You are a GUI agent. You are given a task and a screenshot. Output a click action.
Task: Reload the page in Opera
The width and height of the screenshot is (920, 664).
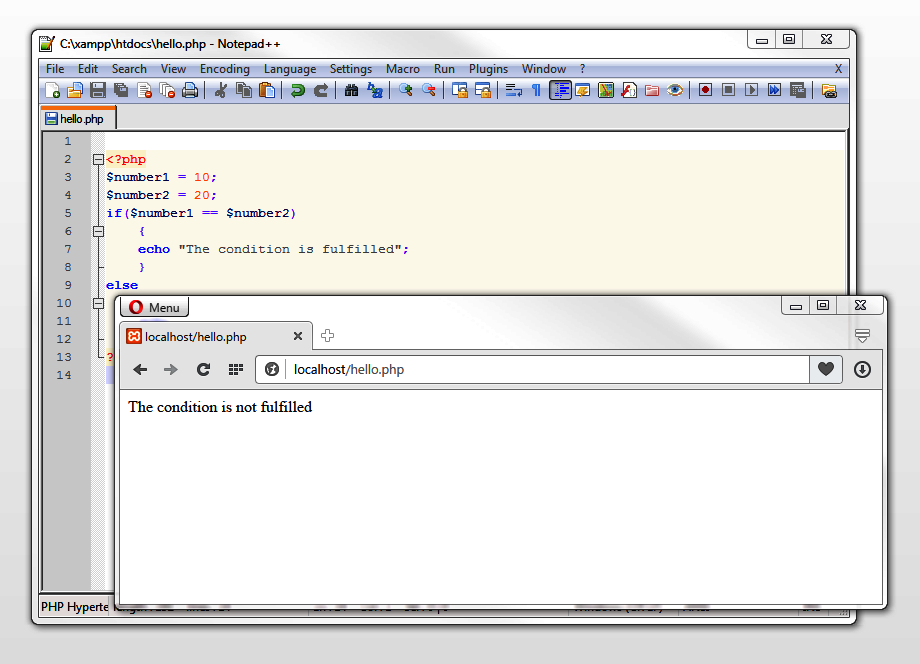click(x=203, y=369)
